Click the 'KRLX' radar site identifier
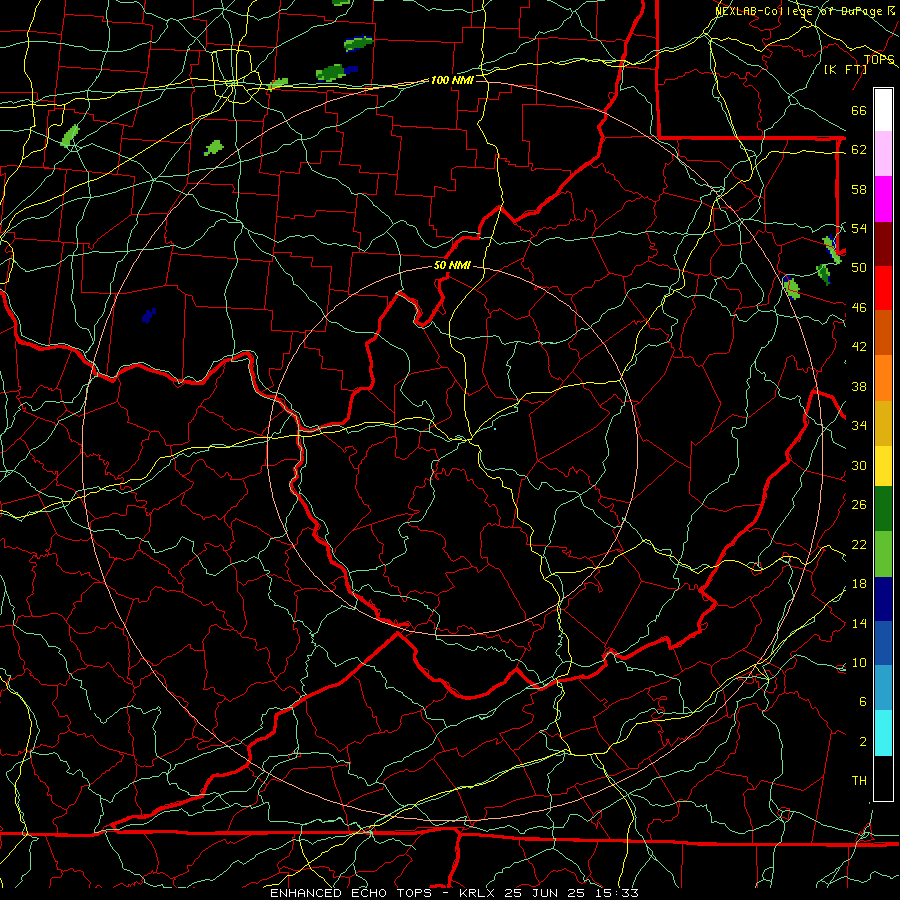900x900 pixels. coord(478,893)
